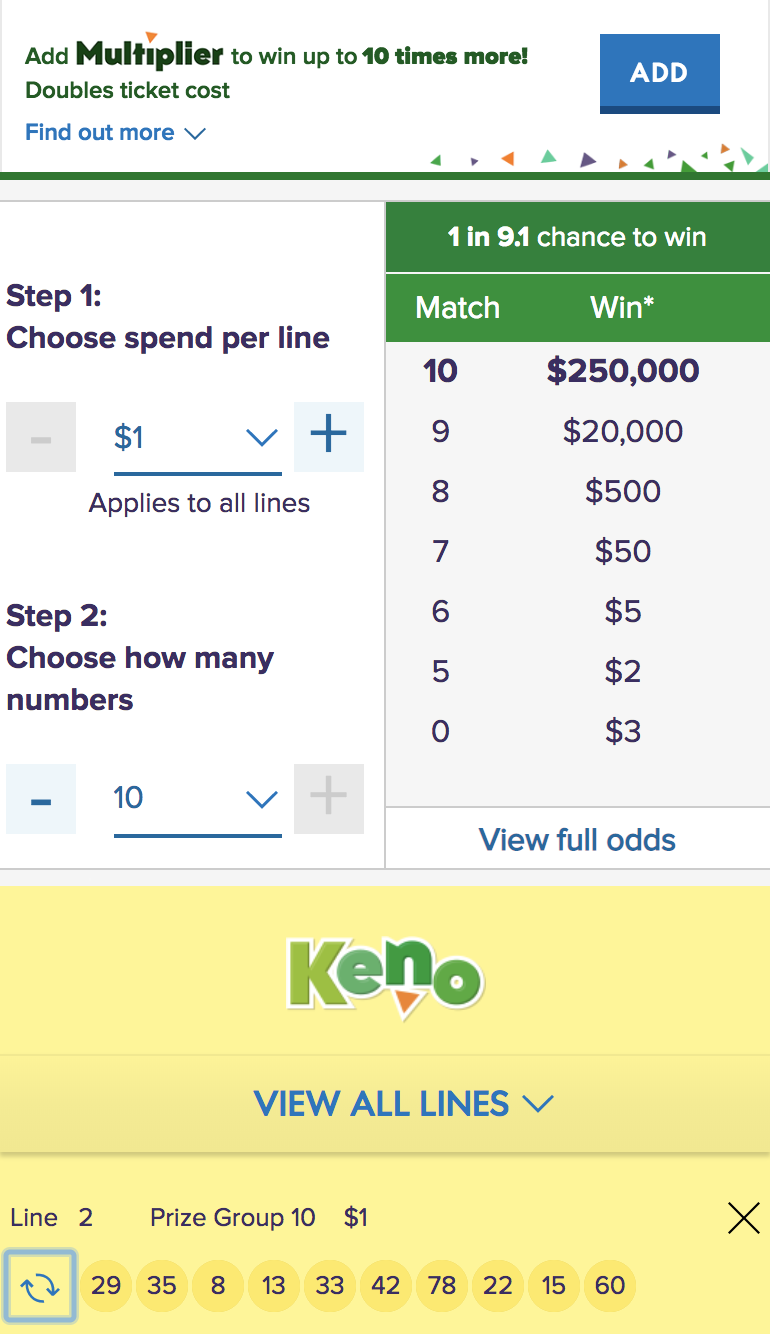Click the plus icon to increase spend per line

tap(328, 437)
